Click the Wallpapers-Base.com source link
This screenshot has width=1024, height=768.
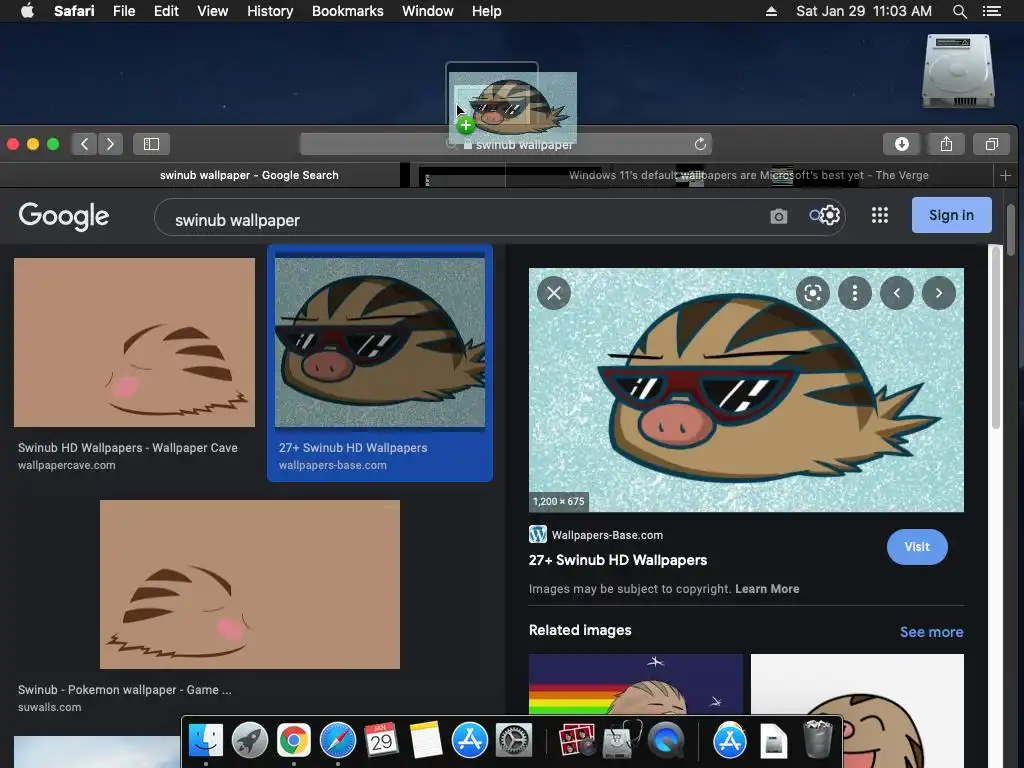(607, 535)
